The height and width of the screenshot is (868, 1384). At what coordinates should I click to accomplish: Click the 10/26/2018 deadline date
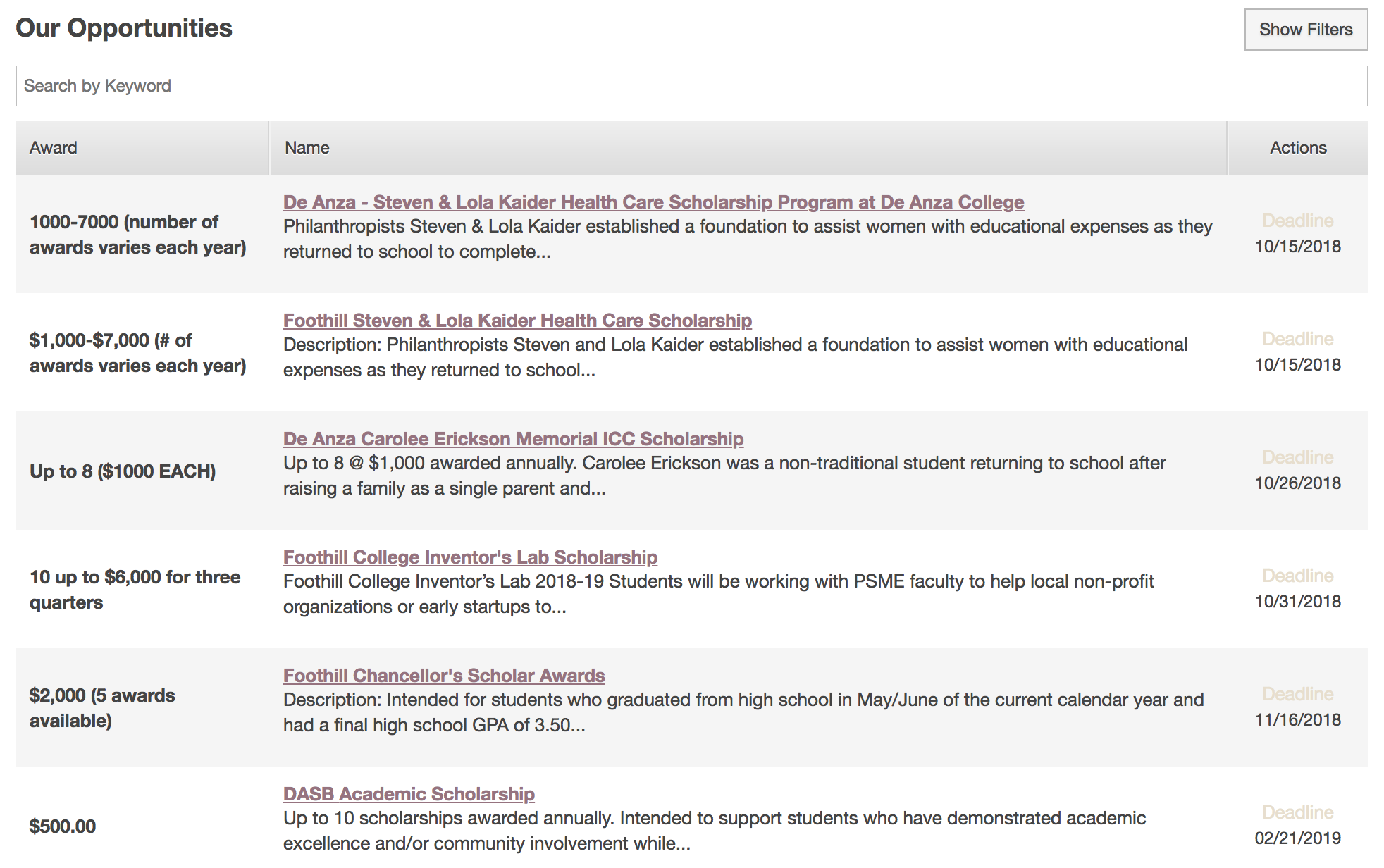(x=1297, y=483)
